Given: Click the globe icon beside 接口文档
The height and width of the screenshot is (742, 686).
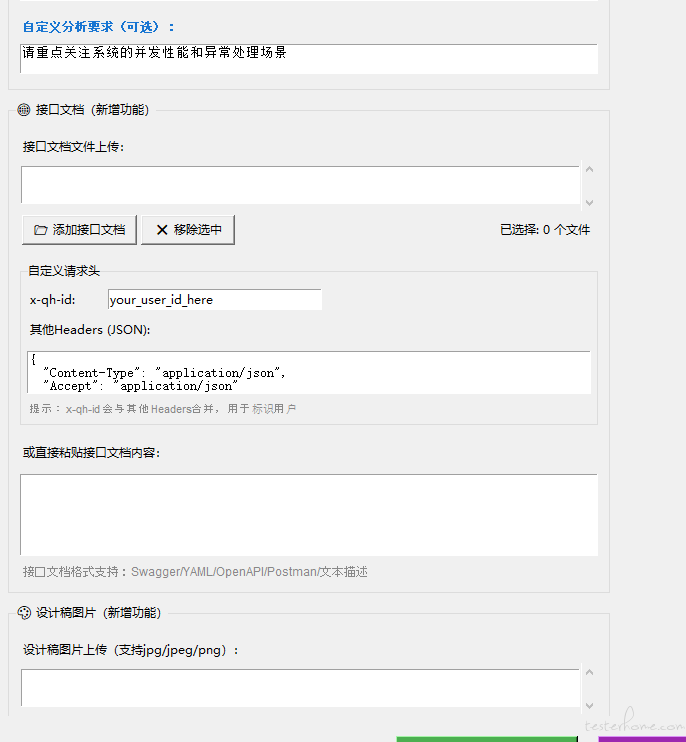Looking at the screenshot, I should (x=24, y=110).
